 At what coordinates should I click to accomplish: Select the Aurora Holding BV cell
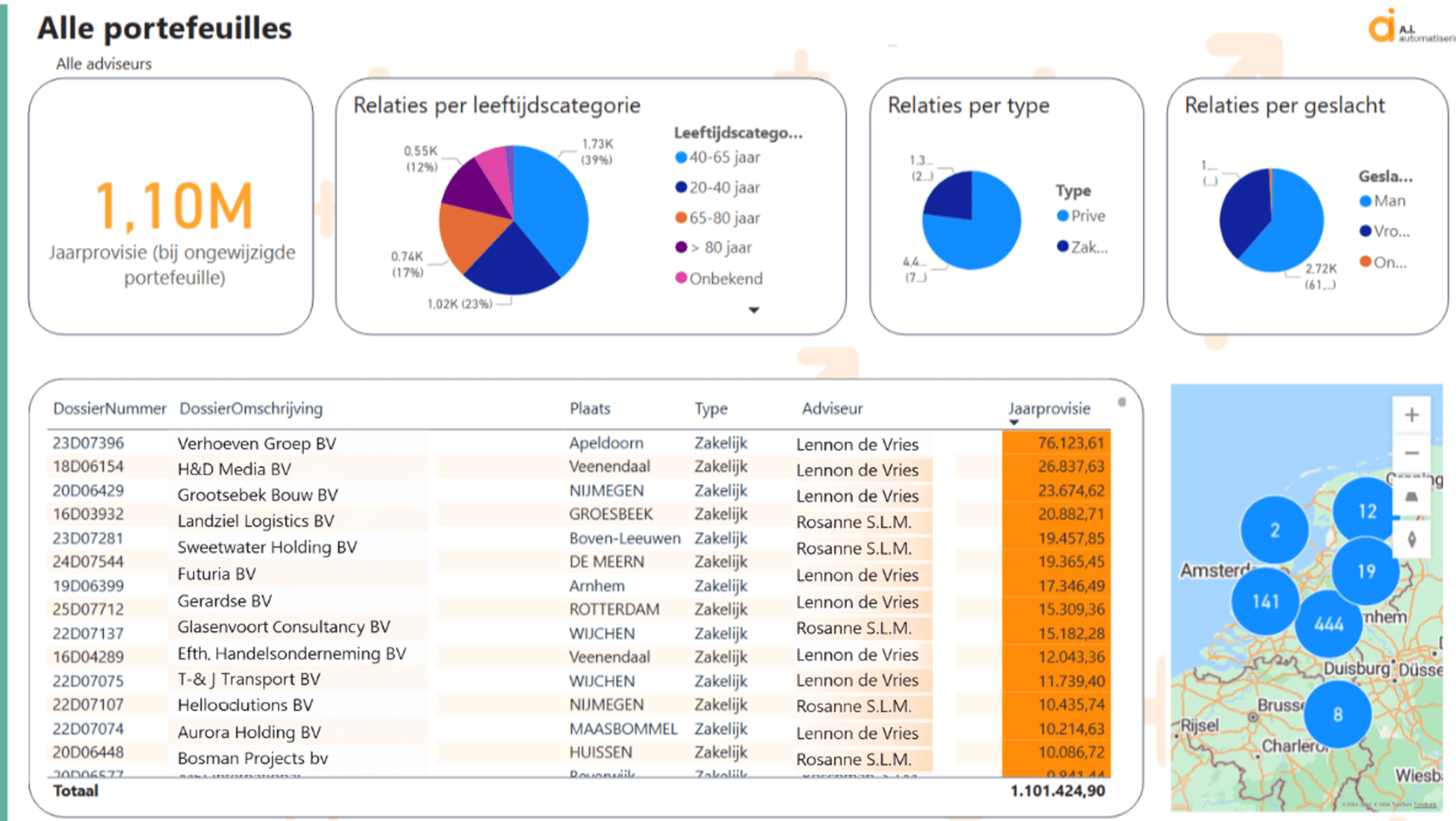click(249, 732)
